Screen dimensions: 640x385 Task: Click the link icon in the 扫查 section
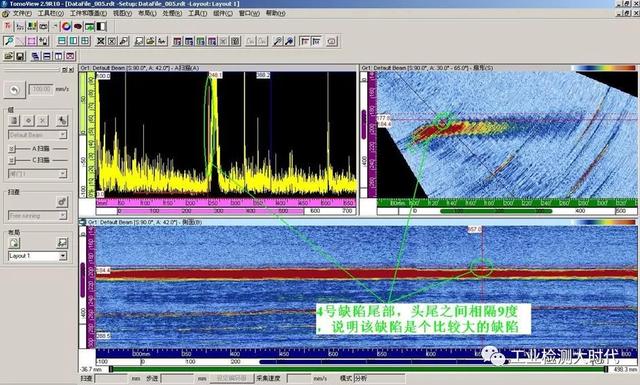point(62,202)
